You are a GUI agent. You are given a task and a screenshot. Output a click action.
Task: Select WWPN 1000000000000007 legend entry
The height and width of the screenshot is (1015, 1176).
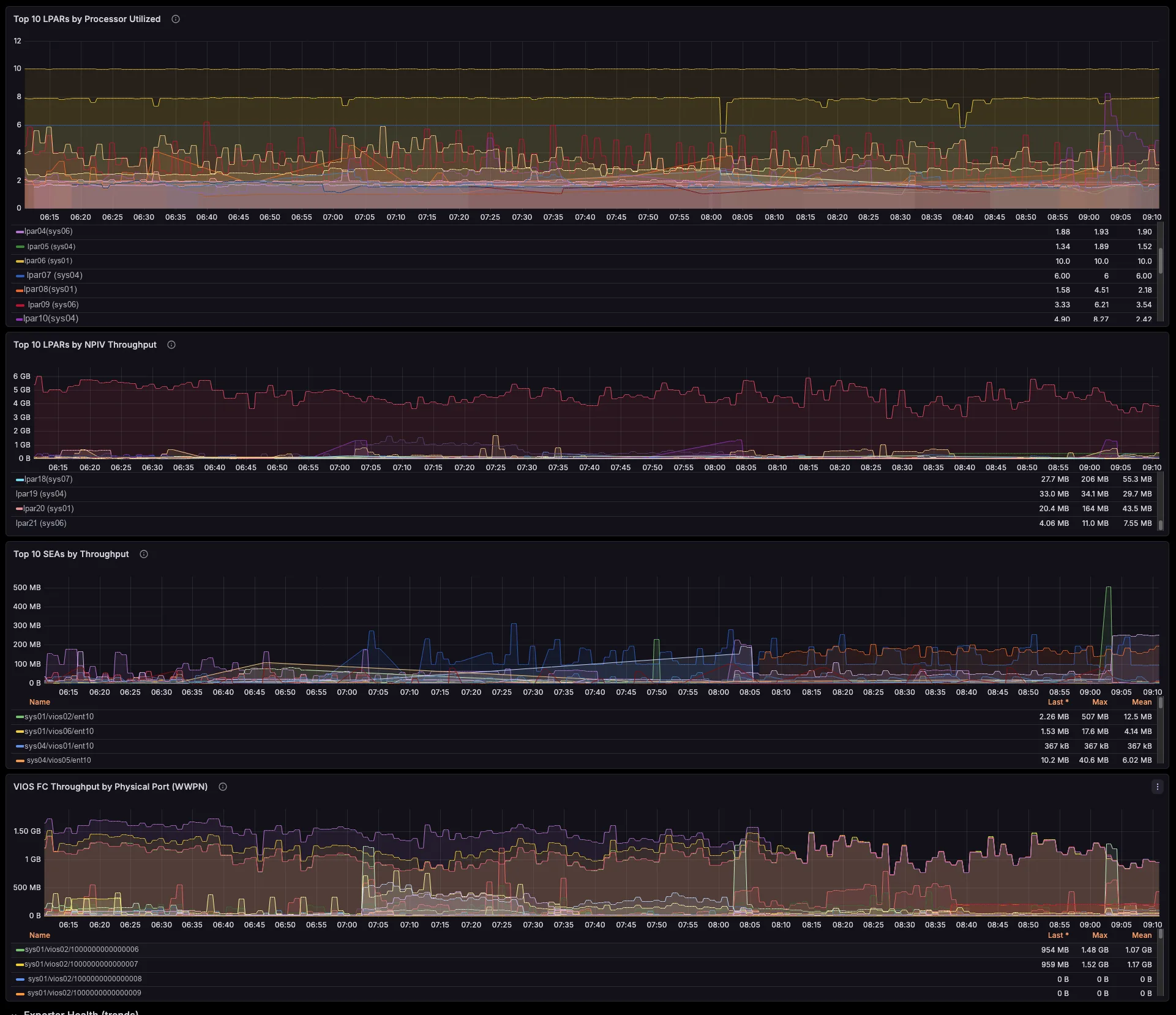(81, 964)
